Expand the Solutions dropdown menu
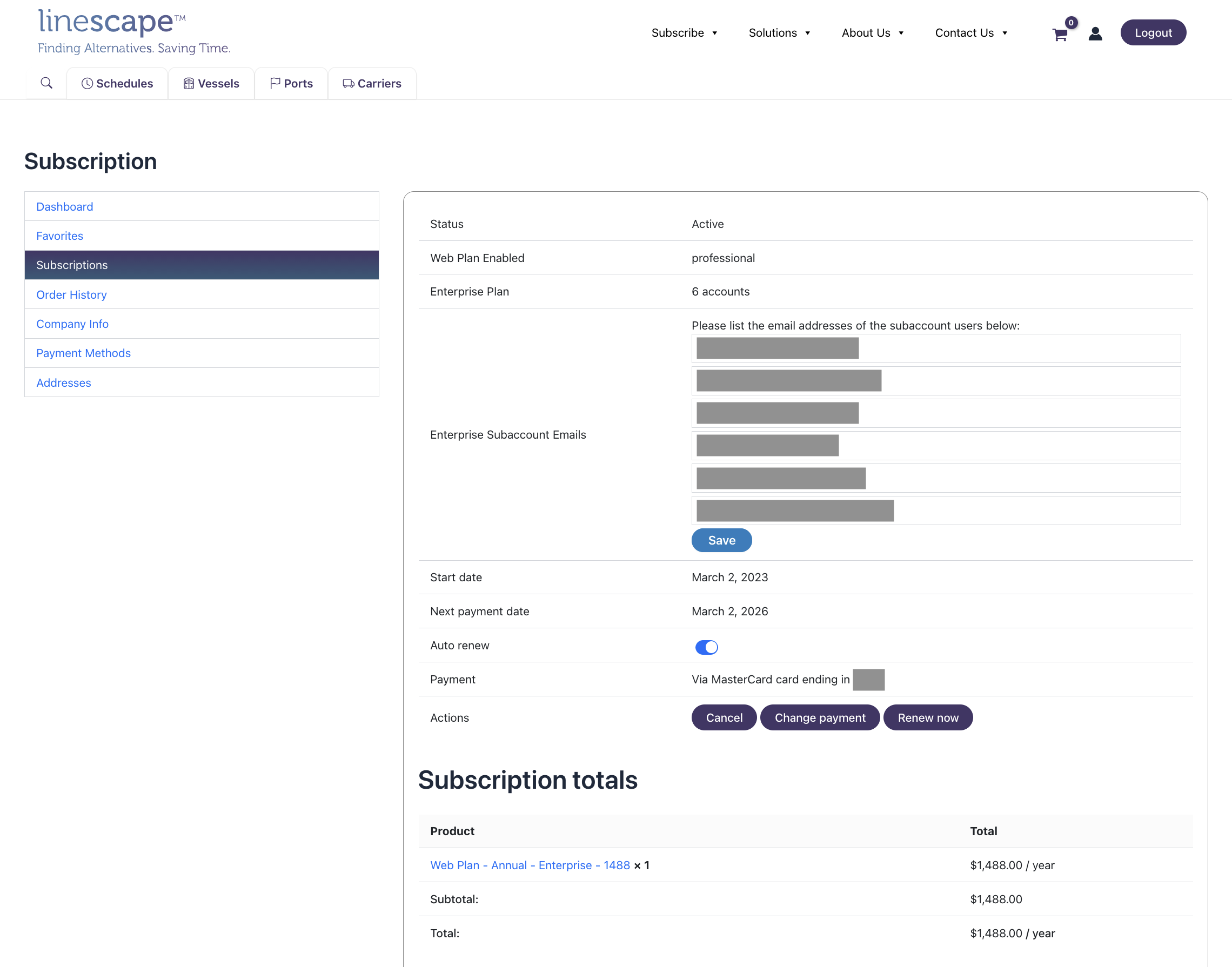 [779, 33]
